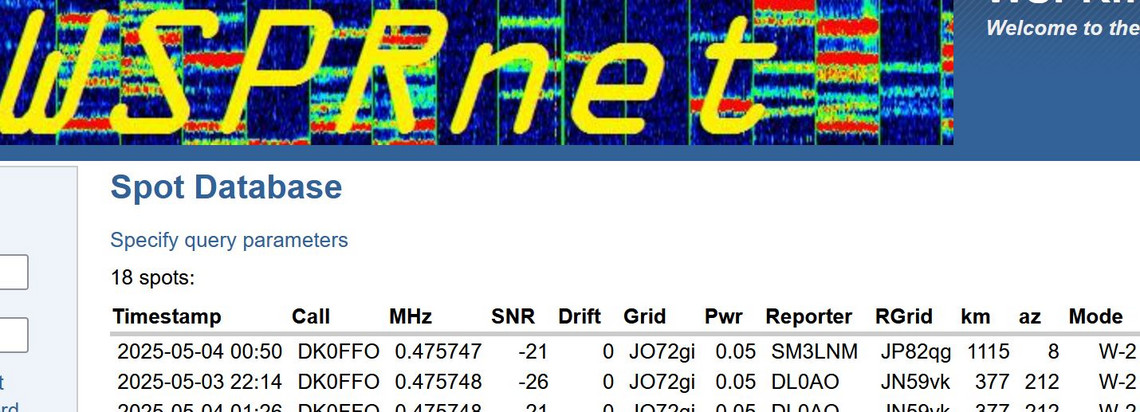This screenshot has height=412, width=1140.
Task: Click the Mode column header
Action: tap(1096, 317)
